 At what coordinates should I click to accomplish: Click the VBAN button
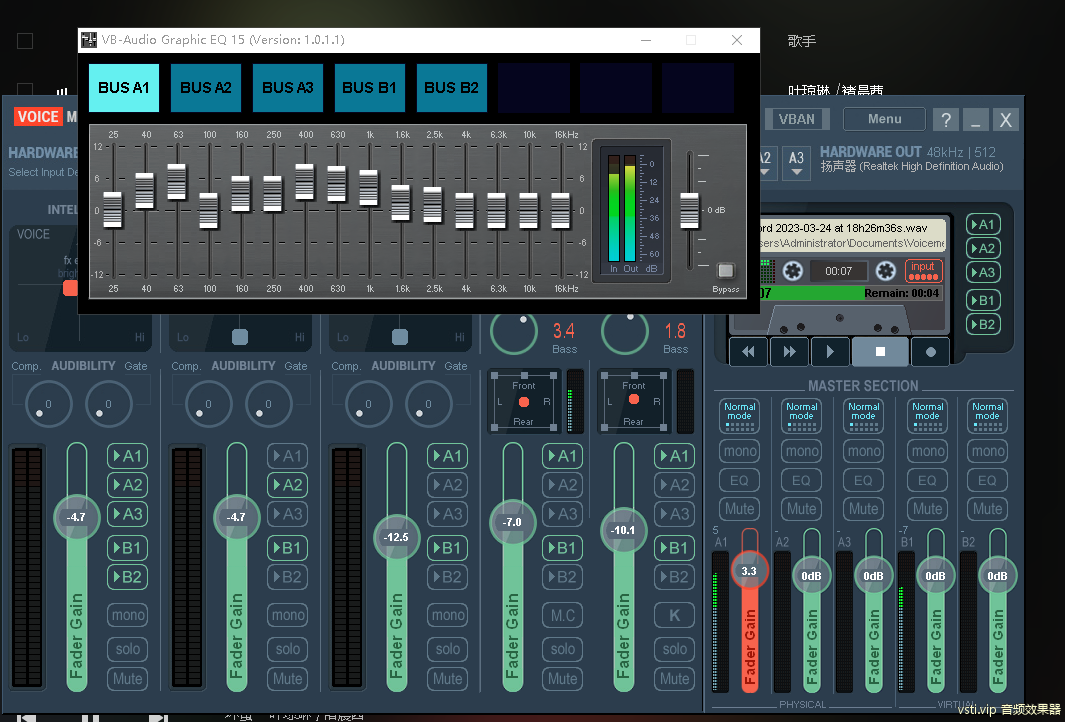797,120
